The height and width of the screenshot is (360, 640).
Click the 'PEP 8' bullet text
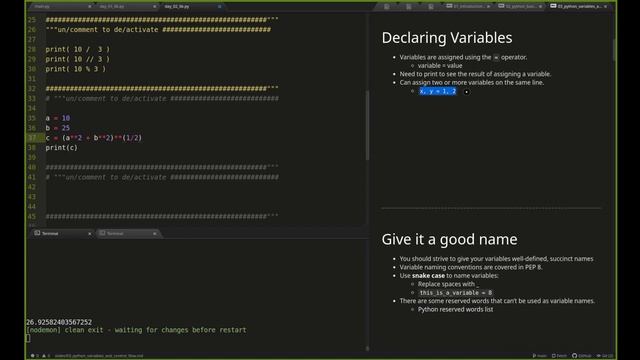(x=471, y=267)
